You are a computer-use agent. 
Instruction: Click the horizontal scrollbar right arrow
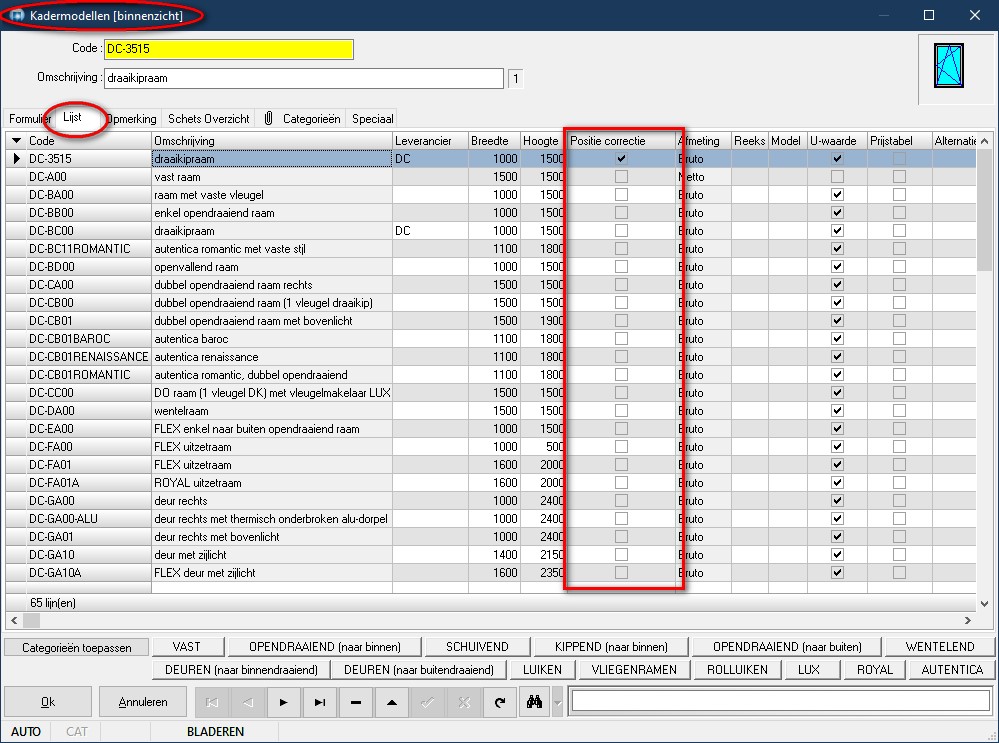point(967,620)
